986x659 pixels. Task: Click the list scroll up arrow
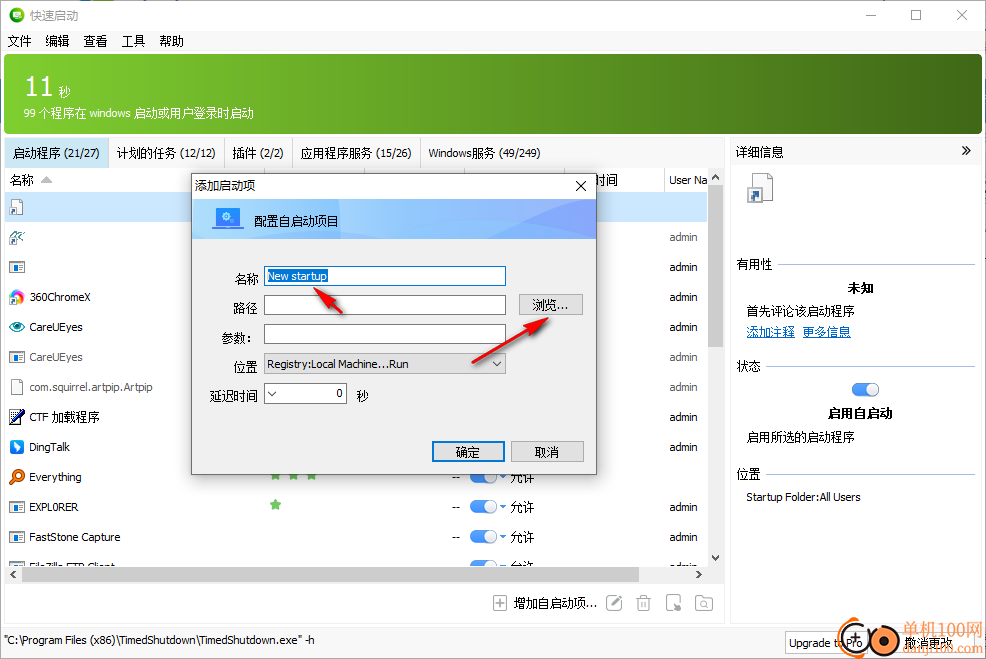[716, 178]
